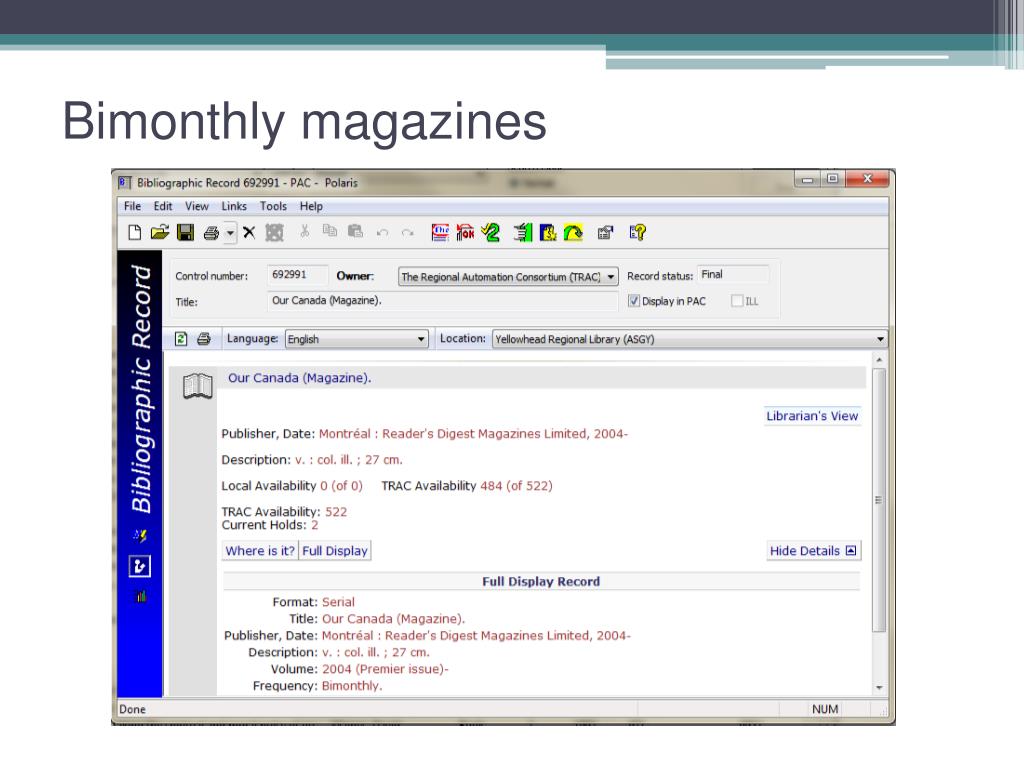The image size is (1024, 768).
Task: Create a new record with the blank page icon
Action: (x=135, y=232)
